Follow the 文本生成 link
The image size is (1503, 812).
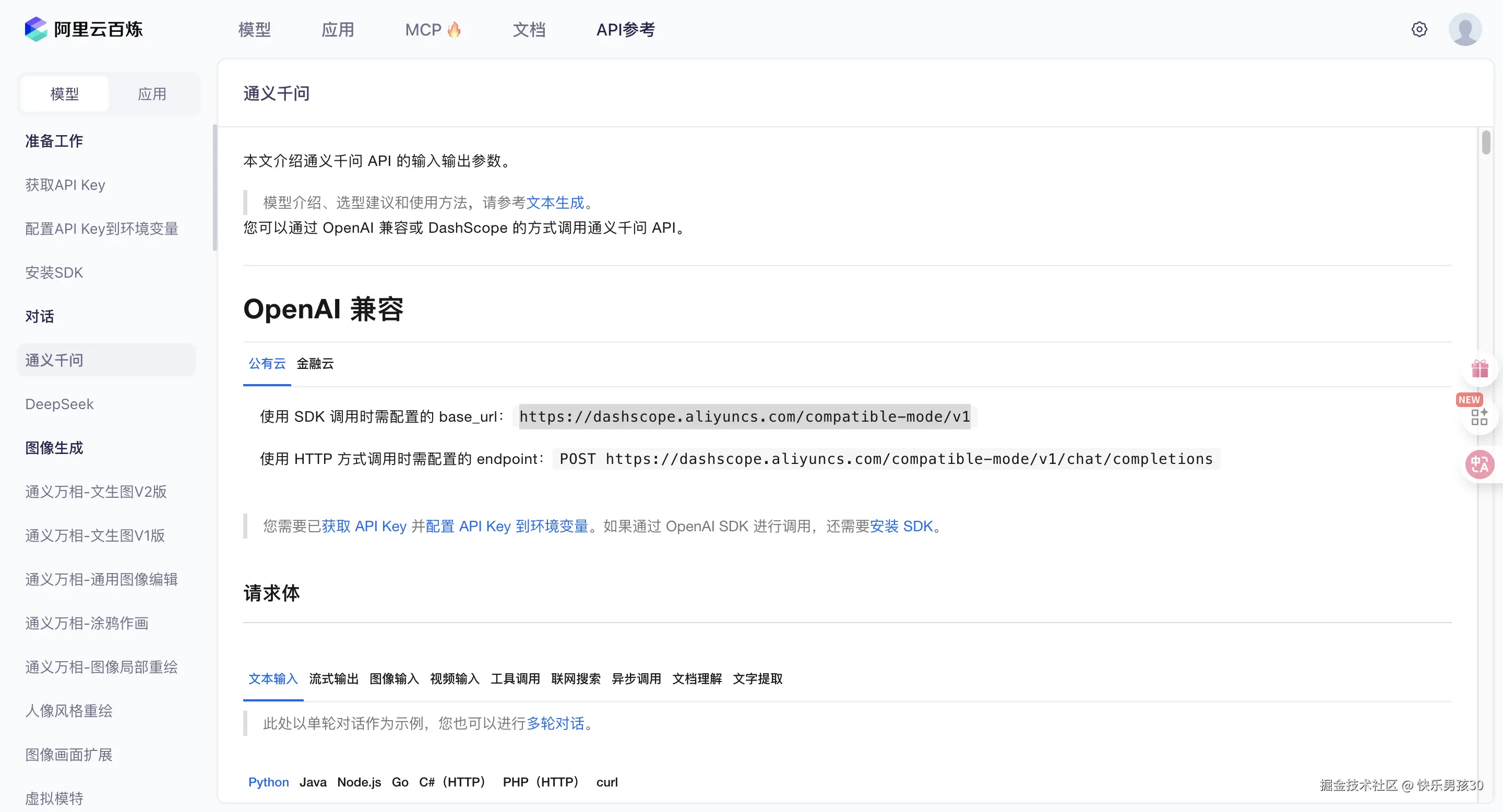pos(555,202)
